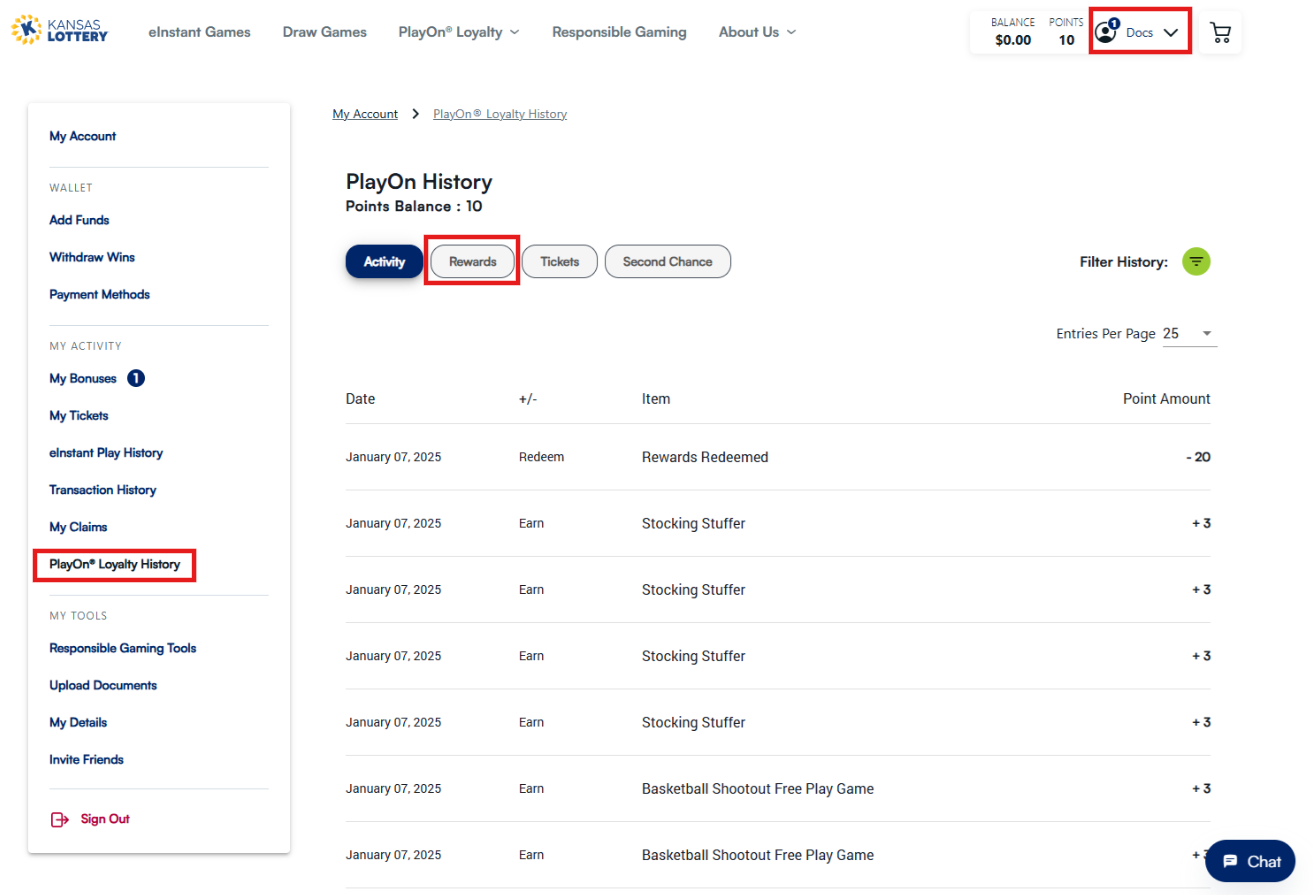
Task: Click the PlayOn Loyalty History breadcrumb
Action: coord(500,114)
